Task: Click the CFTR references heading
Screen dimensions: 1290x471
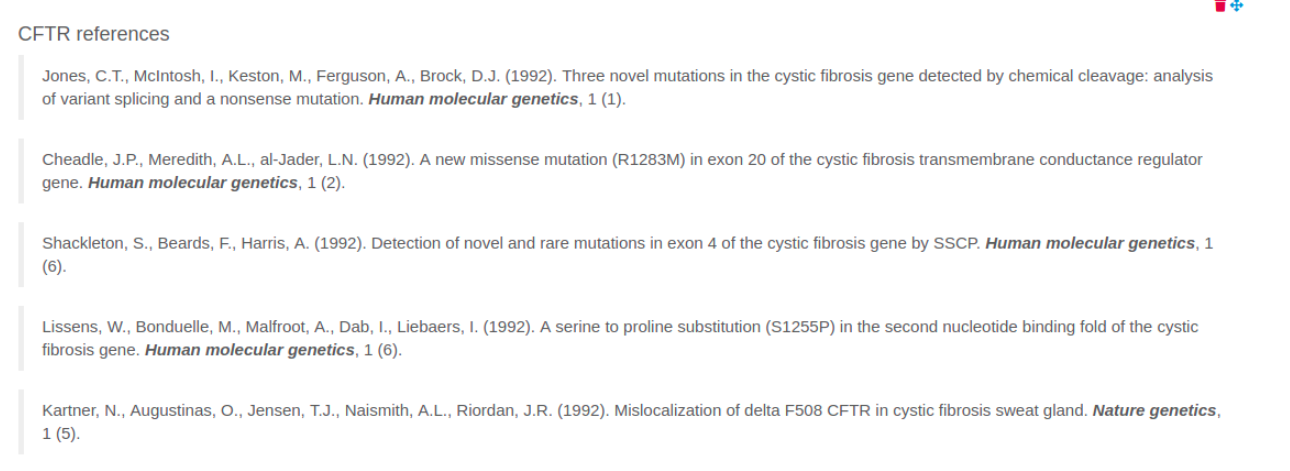Action: point(94,34)
